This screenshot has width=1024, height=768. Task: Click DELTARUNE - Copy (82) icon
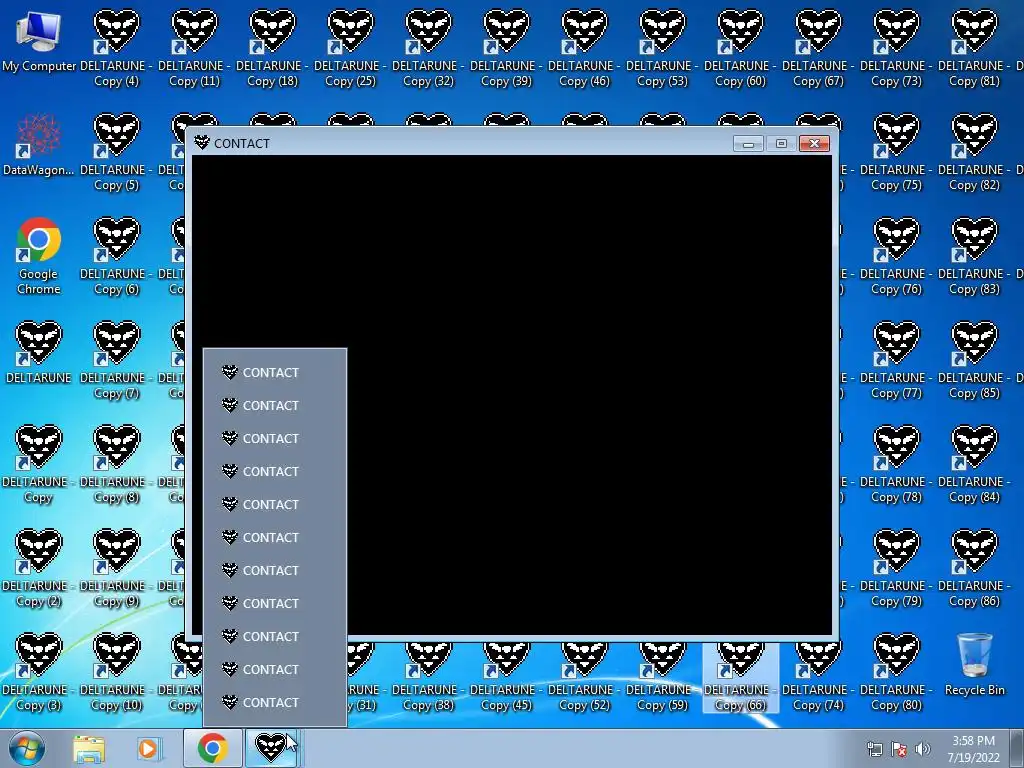point(974,152)
